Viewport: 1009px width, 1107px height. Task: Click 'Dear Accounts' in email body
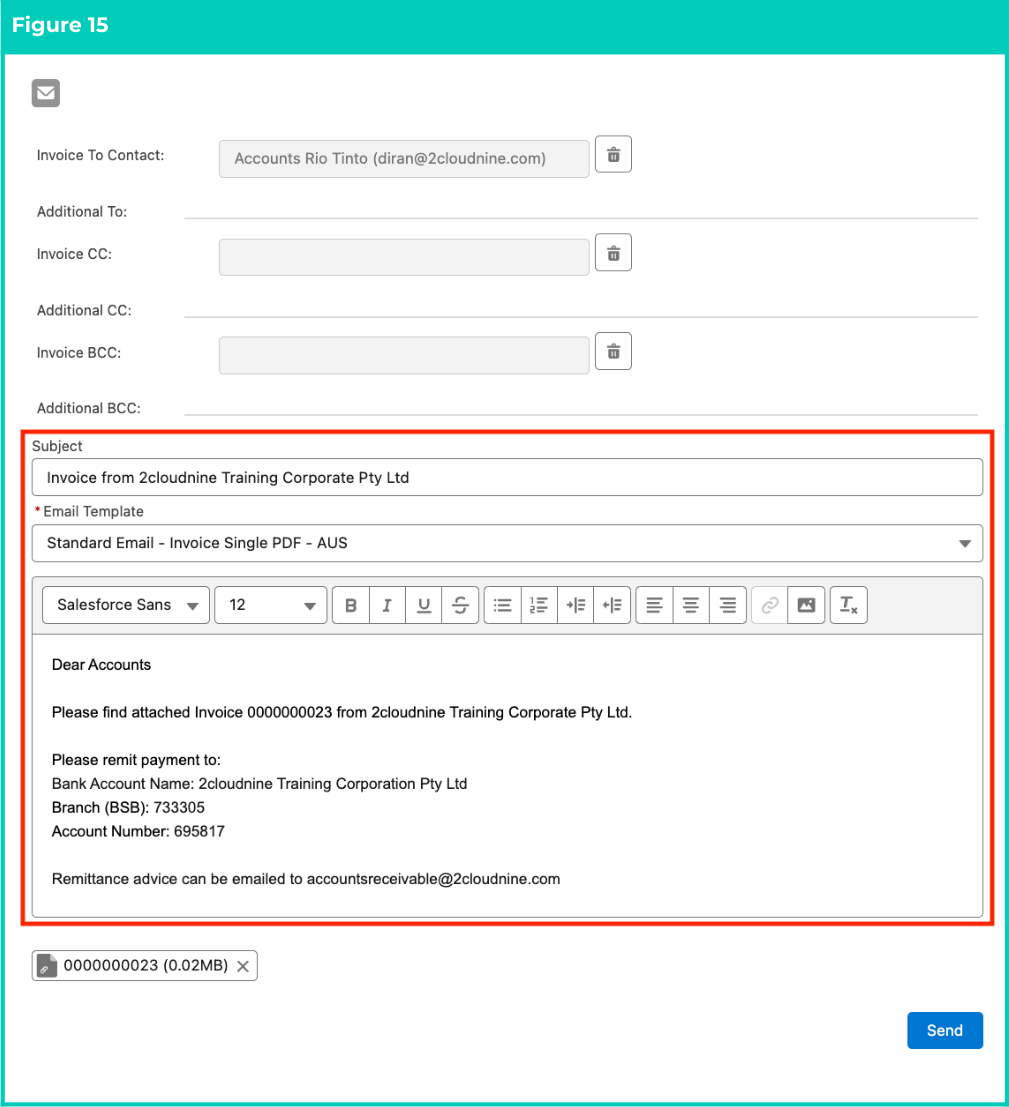[101, 665]
